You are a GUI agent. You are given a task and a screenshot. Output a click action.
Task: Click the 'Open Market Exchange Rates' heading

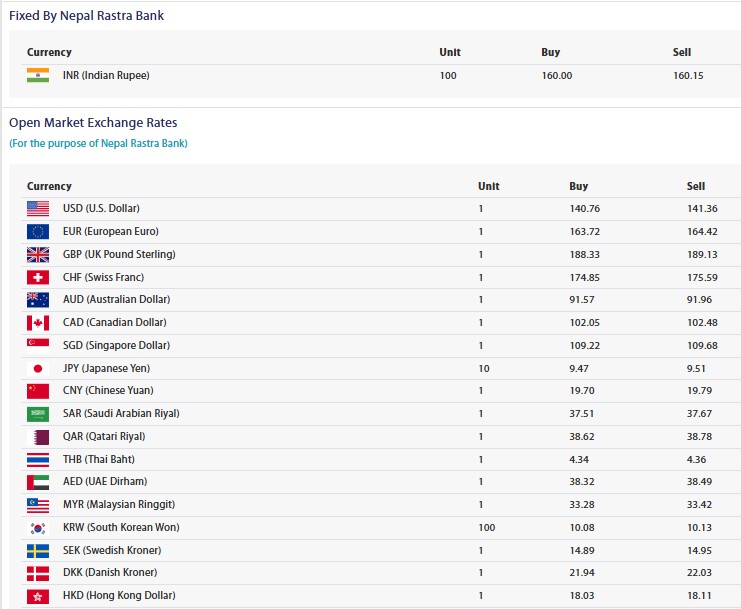[x=93, y=123]
